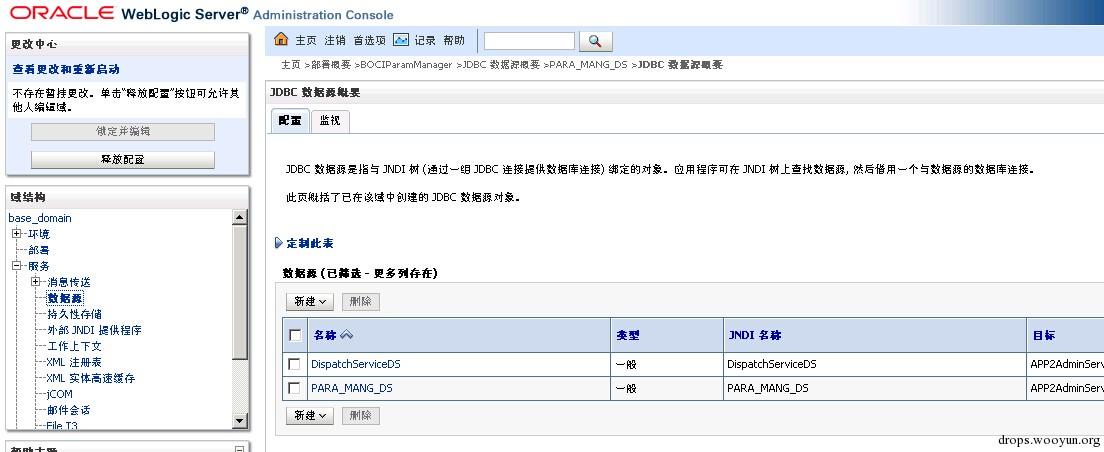This screenshot has height=452, width=1104.
Task: Collapse the 服务 tree node
Action: (x=16, y=265)
